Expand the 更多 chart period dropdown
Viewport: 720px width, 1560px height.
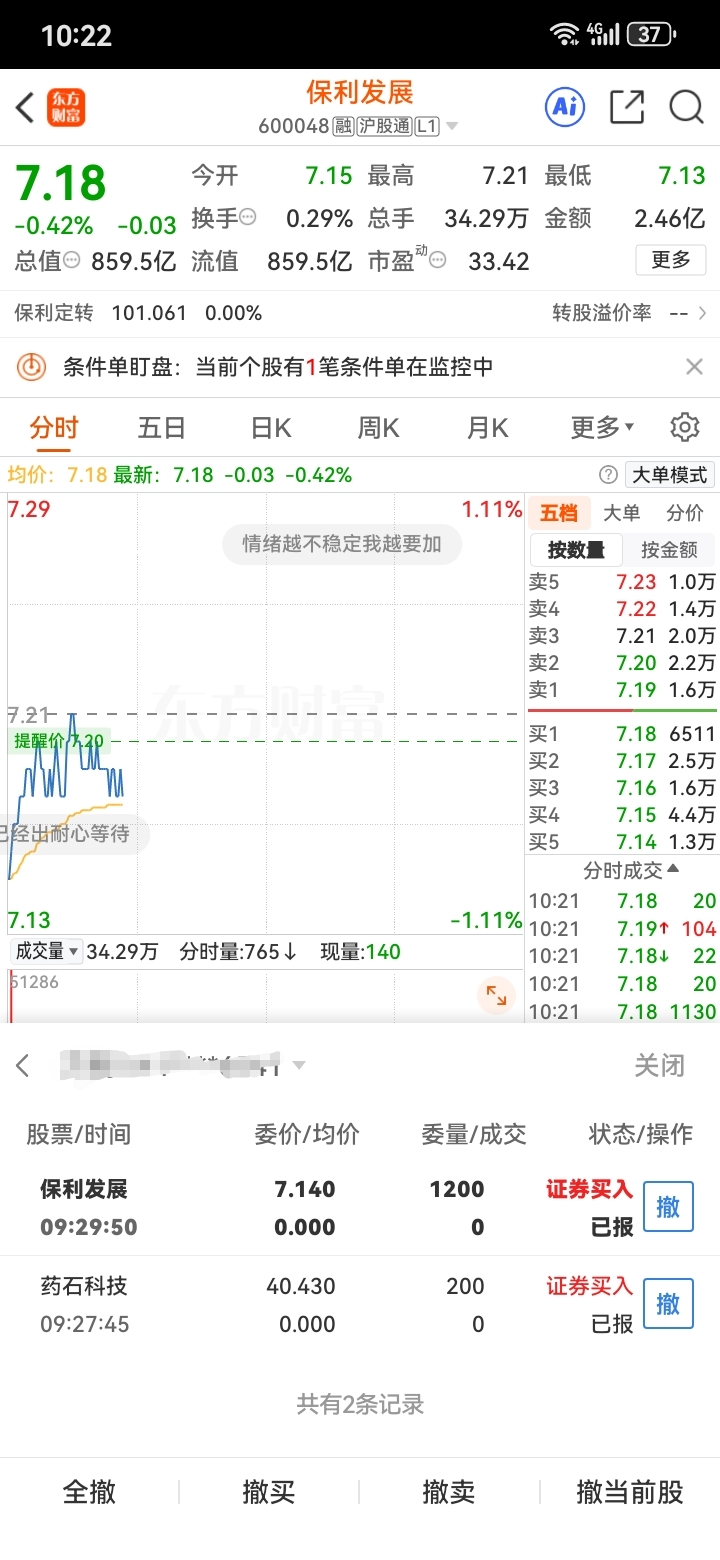tap(602, 428)
